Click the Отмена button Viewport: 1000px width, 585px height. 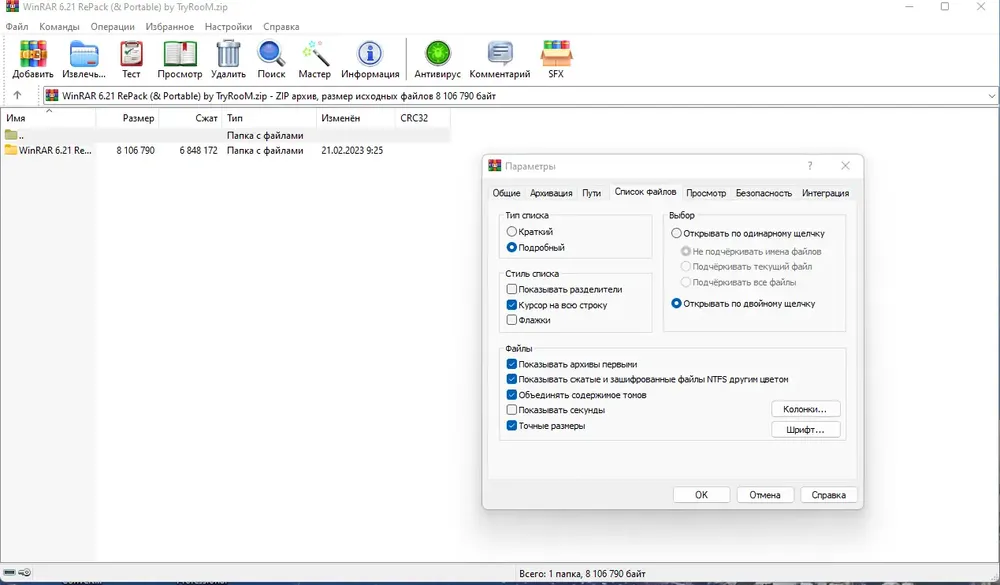point(765,494)
